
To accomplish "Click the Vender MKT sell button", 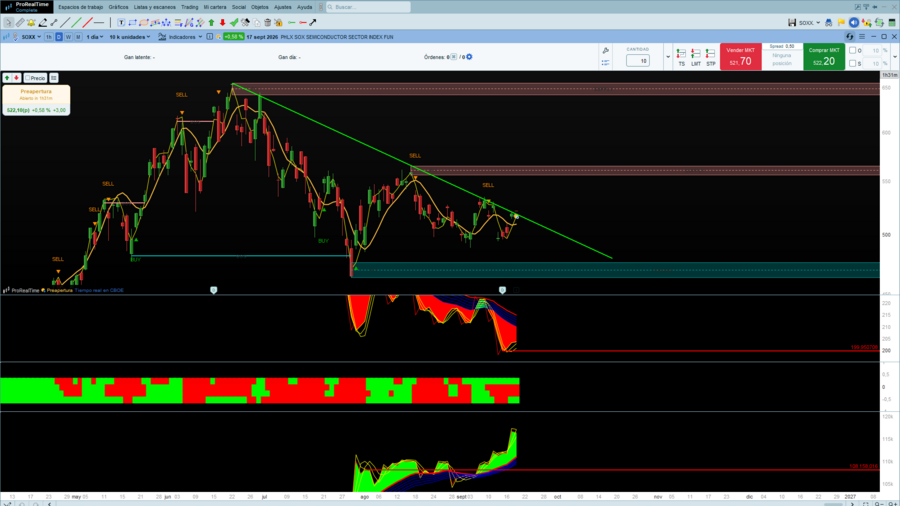I will pyautogui.click(x=740, y=57).
